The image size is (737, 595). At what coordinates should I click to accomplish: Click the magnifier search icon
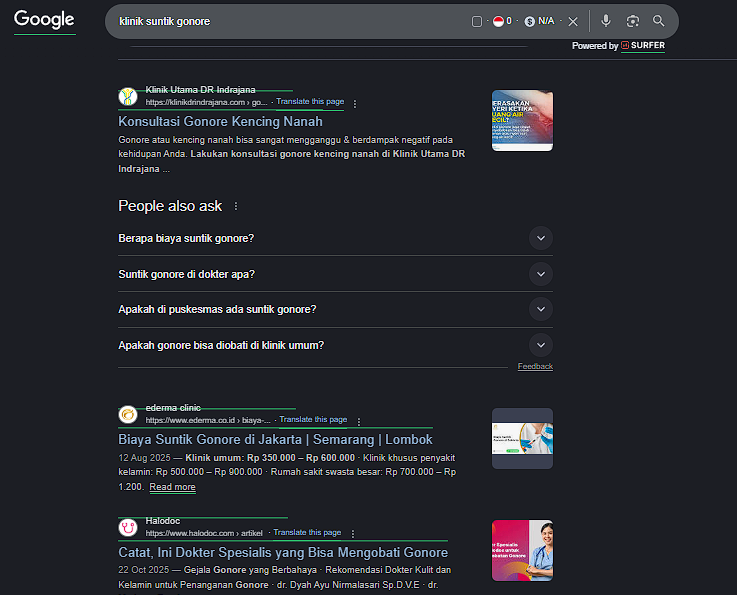(658, 21)
